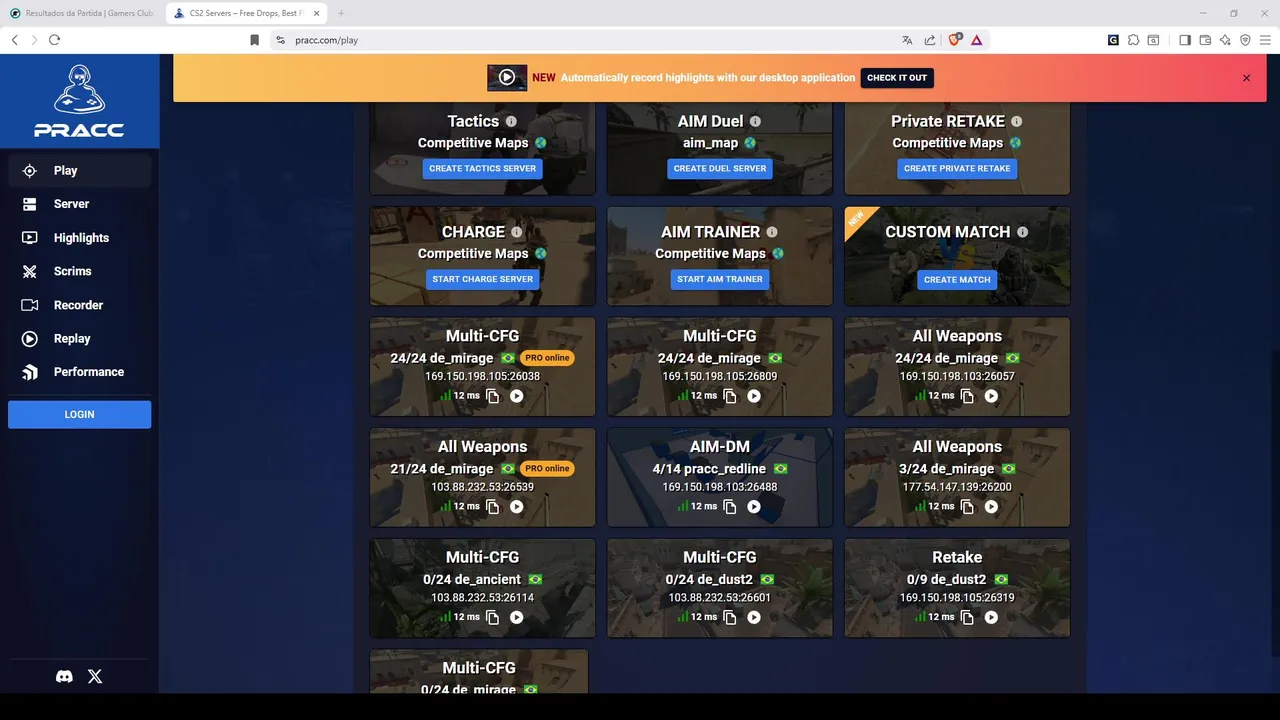Join server 169.150.198.105:26809 via play icon
This screenshot has height=720, width=1280.
click(x=754, y=396)
